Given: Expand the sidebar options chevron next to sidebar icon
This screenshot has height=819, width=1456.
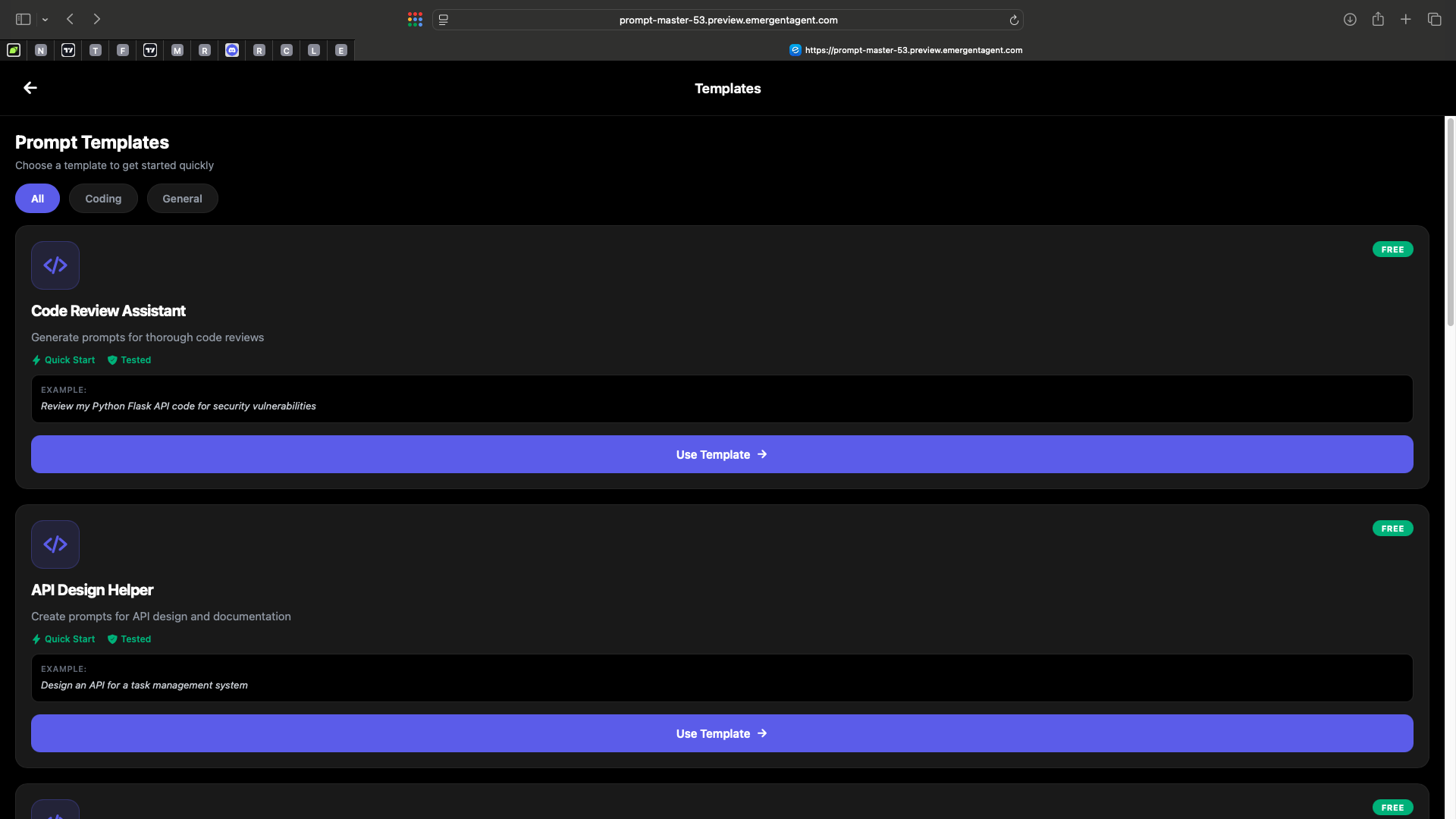Looking at the screenshot, I should [x=45, y=19].
